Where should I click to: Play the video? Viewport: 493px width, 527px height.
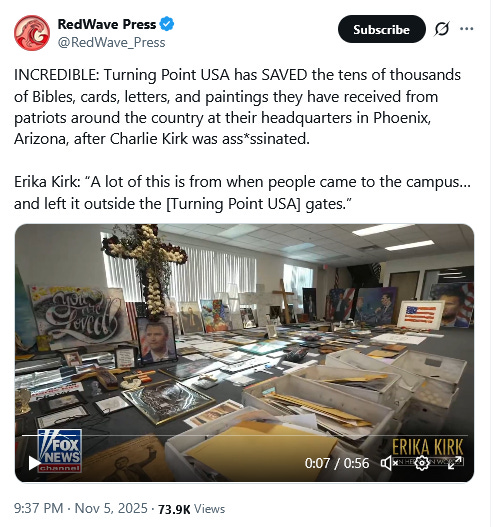coord(34,463)
